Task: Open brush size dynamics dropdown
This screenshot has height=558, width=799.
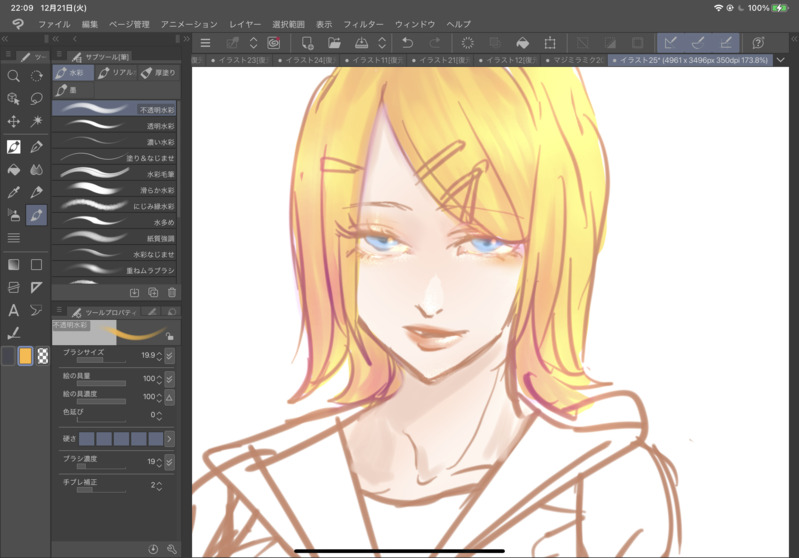Action: pos(170,355)
